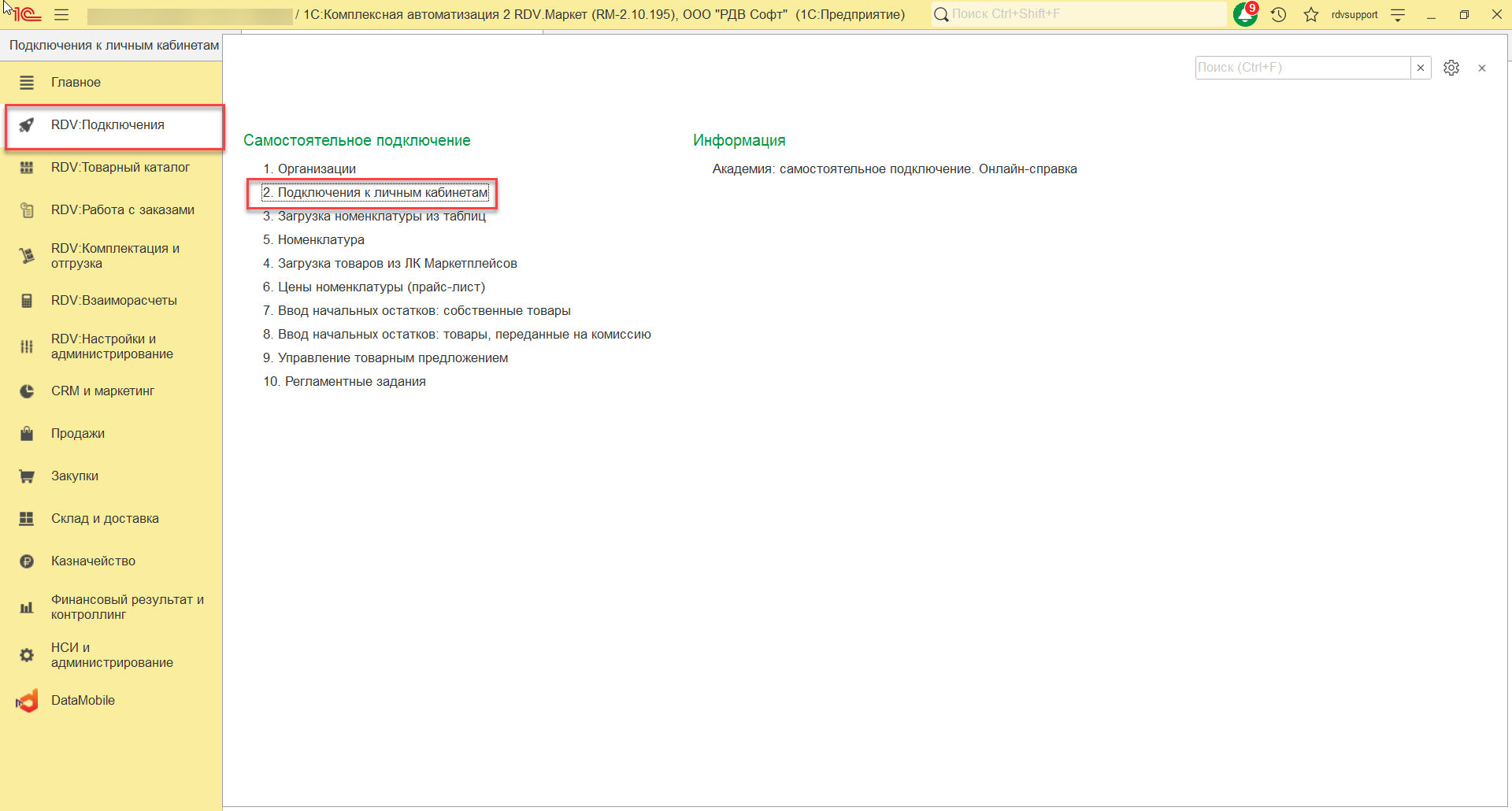Click the global search magnifier icon
Image resolution: width=1512 pixels, height=811 pixels.
click(x=941, y=14)
